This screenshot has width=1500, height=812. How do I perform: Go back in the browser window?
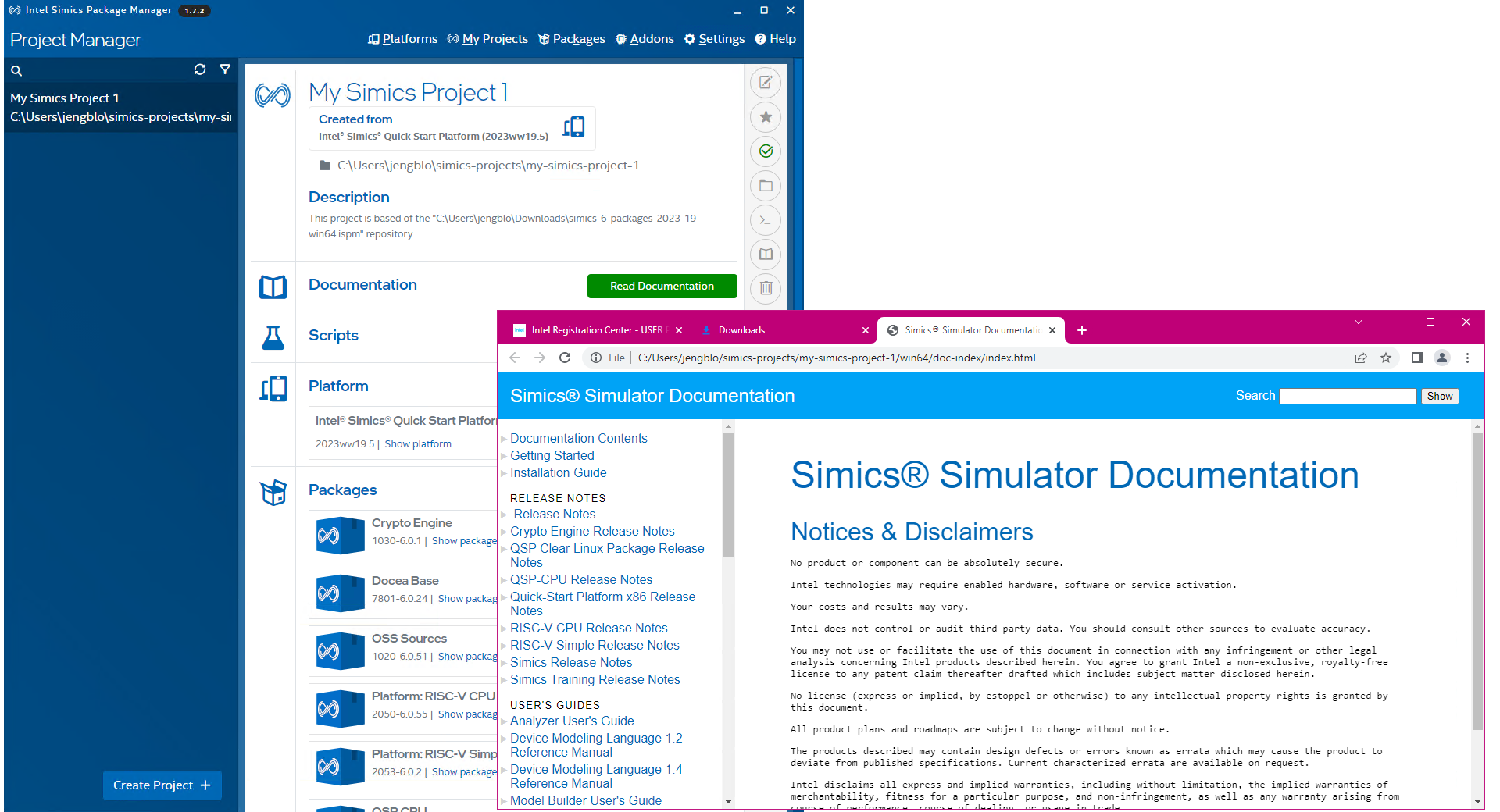[x=515, y=358]
